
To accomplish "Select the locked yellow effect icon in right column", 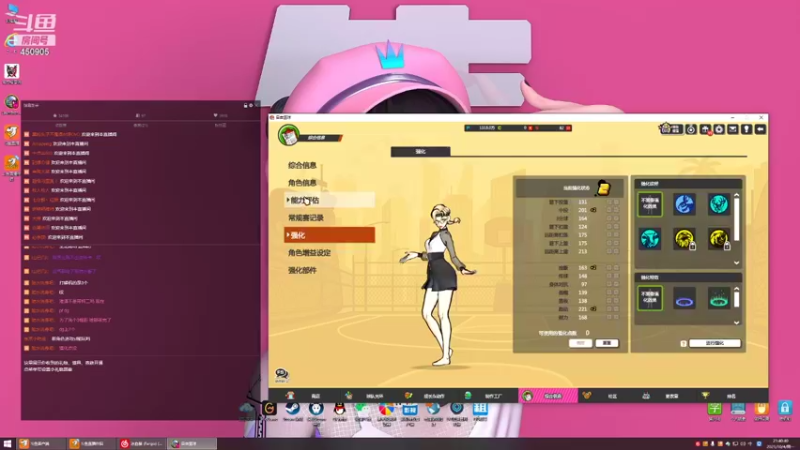I will (719, 239).
